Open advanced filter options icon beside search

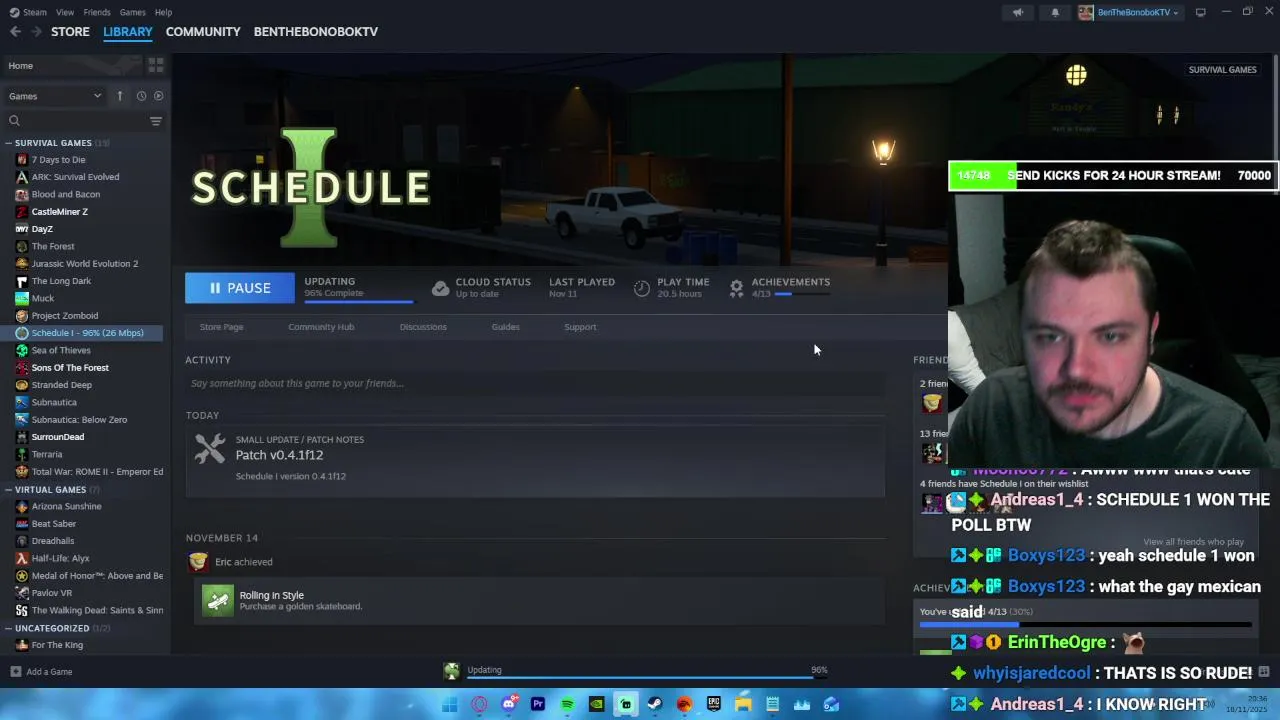pyautogui.click(x=156, y=121)
